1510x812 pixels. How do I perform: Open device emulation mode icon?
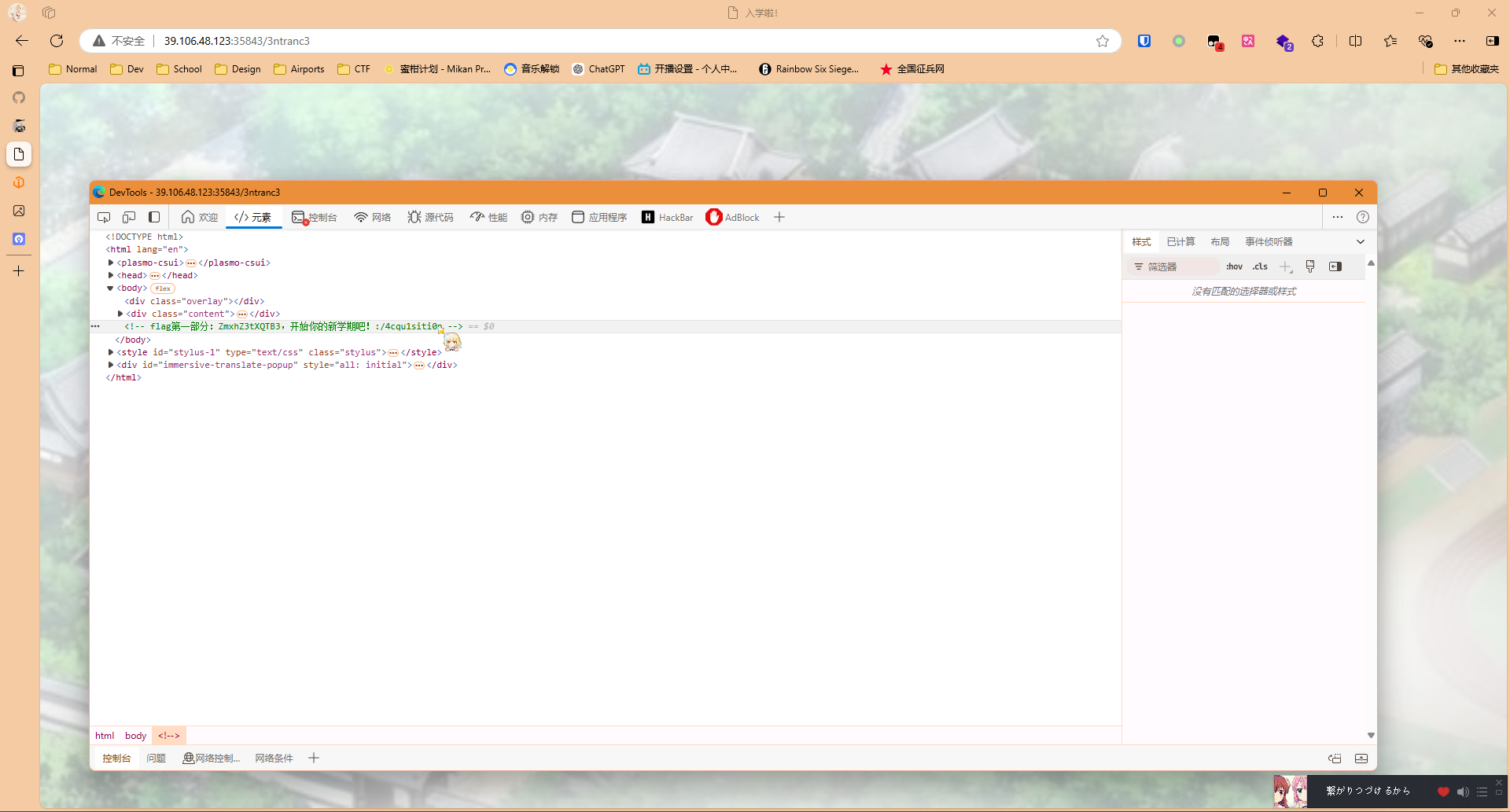click(129, 217)
